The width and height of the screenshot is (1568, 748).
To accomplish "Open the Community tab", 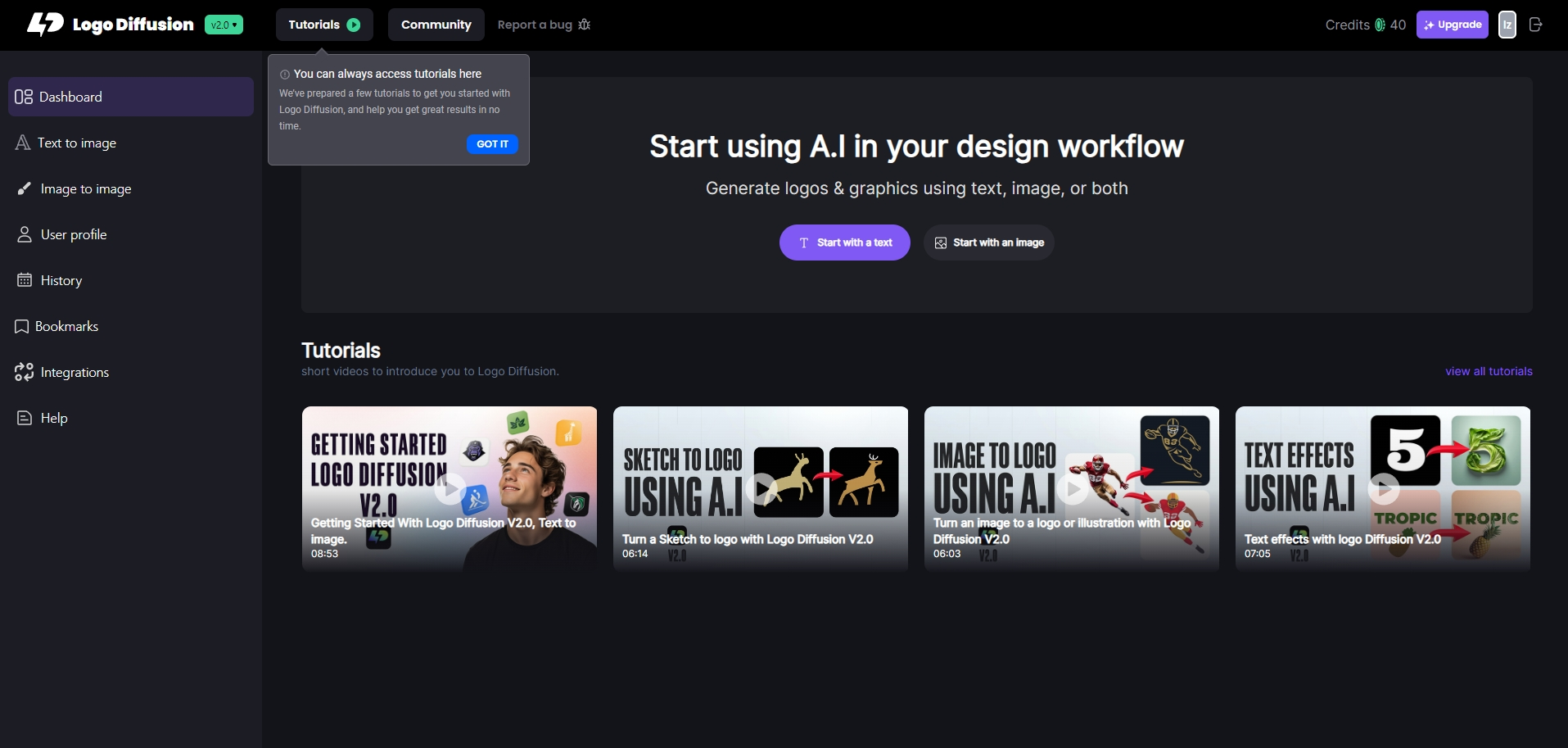I will (x=436, y=25).
